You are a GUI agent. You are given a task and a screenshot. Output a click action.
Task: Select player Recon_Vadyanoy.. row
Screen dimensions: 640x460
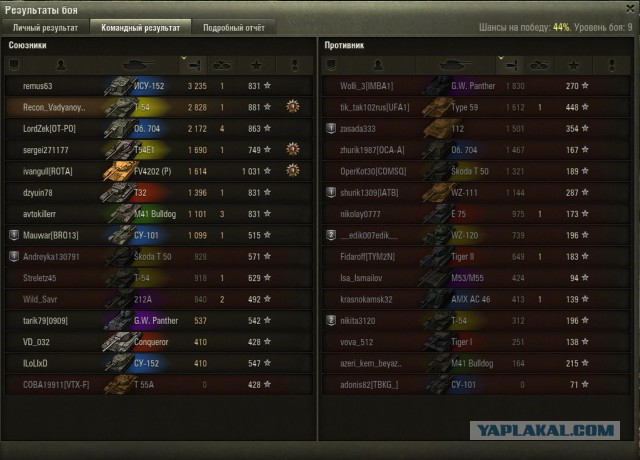[x=159, y=107]
